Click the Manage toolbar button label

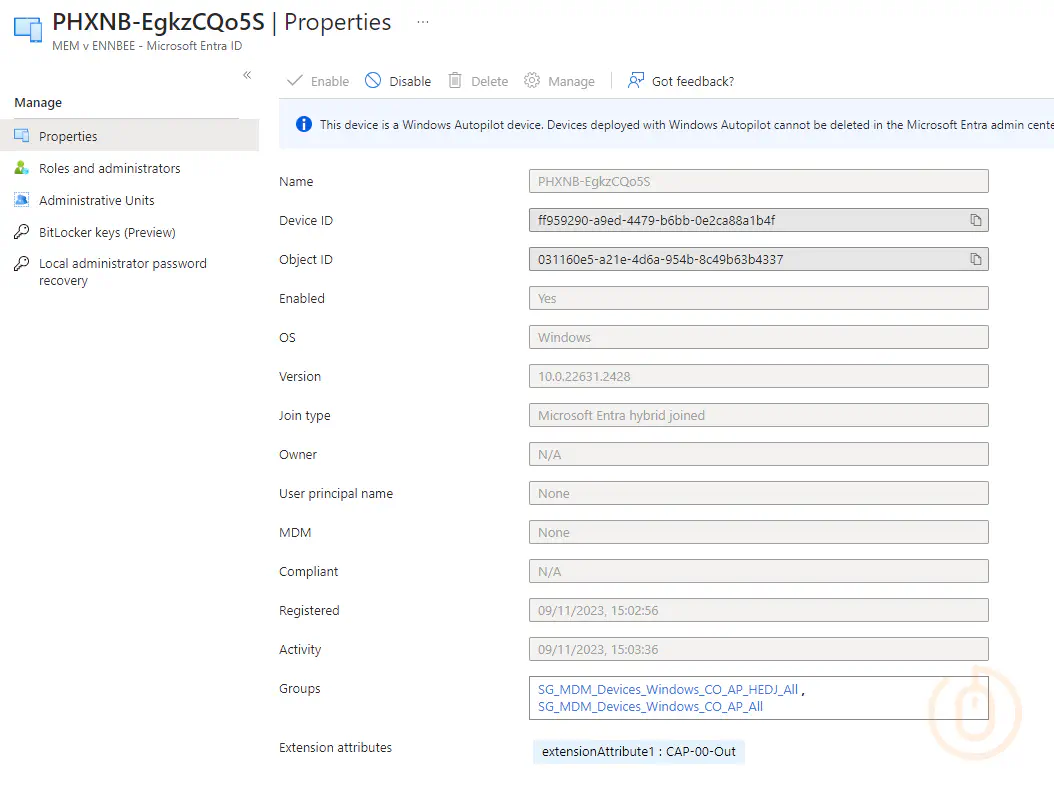[x=571, y=81]
